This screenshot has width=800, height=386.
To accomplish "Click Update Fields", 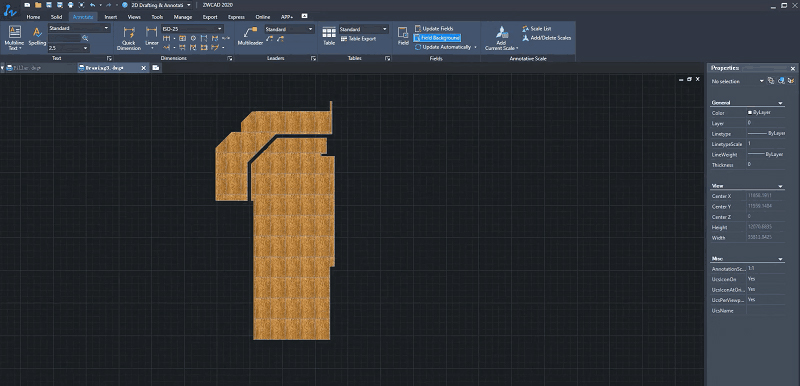I will coord(434,29).
